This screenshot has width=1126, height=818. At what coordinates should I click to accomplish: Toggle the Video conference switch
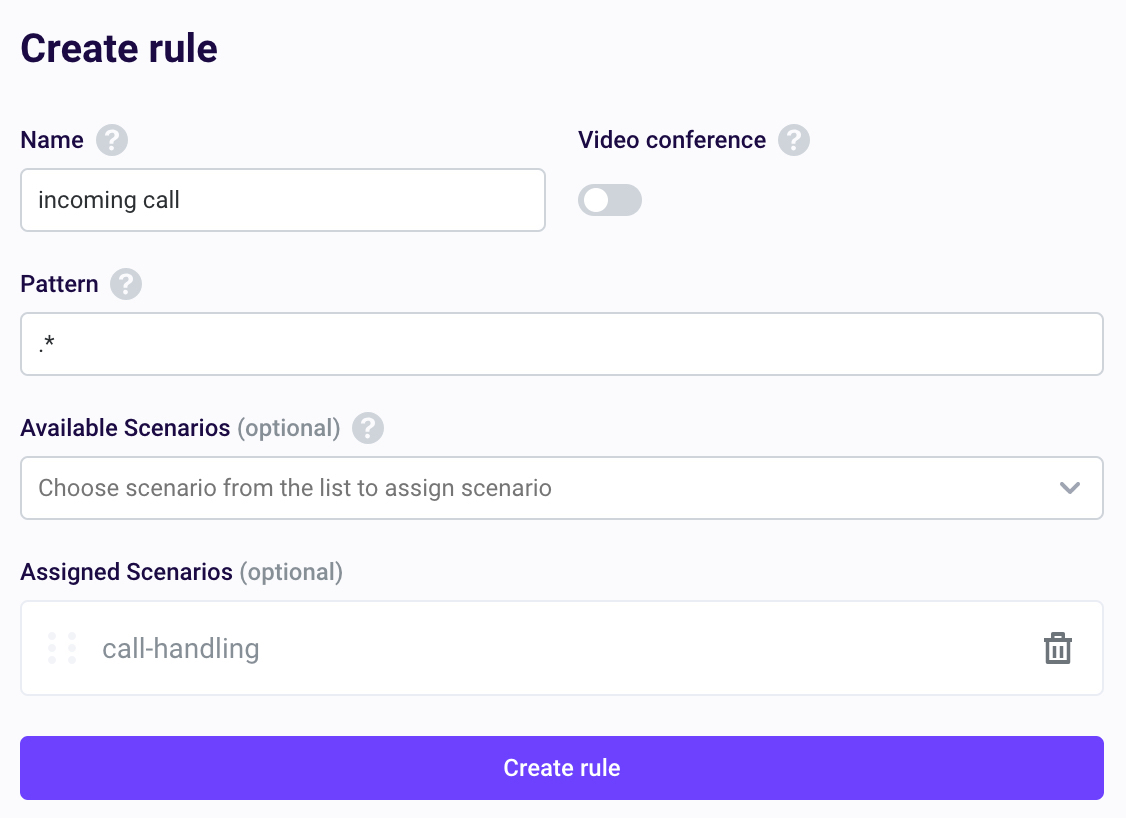click(610, 200)
